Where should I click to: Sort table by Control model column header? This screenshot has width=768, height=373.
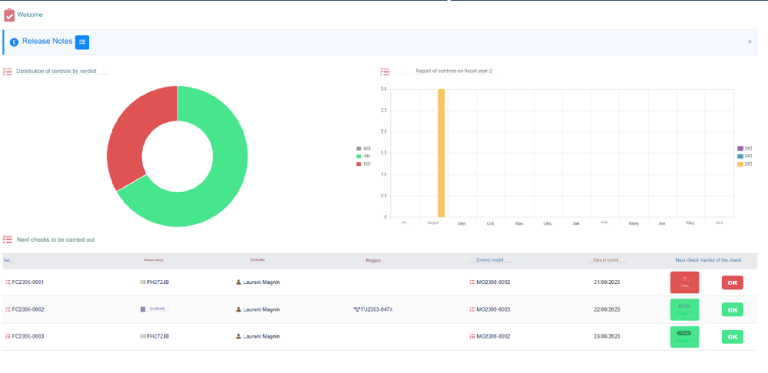[x=490, y=260]
